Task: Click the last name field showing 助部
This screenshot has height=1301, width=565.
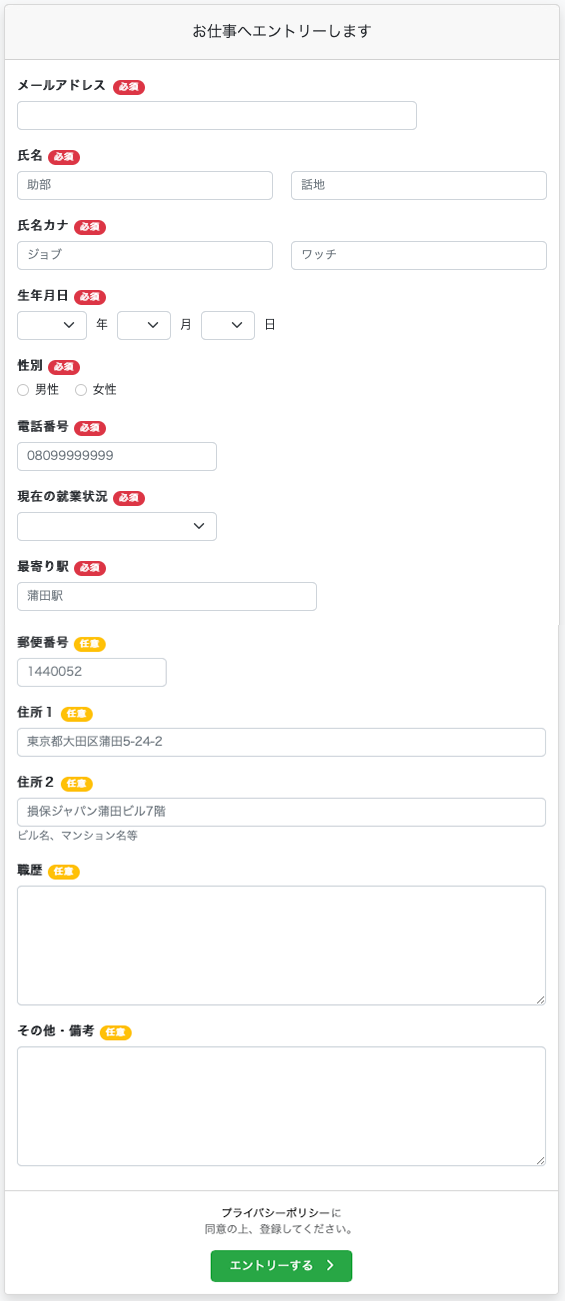Action: (145, 185)
